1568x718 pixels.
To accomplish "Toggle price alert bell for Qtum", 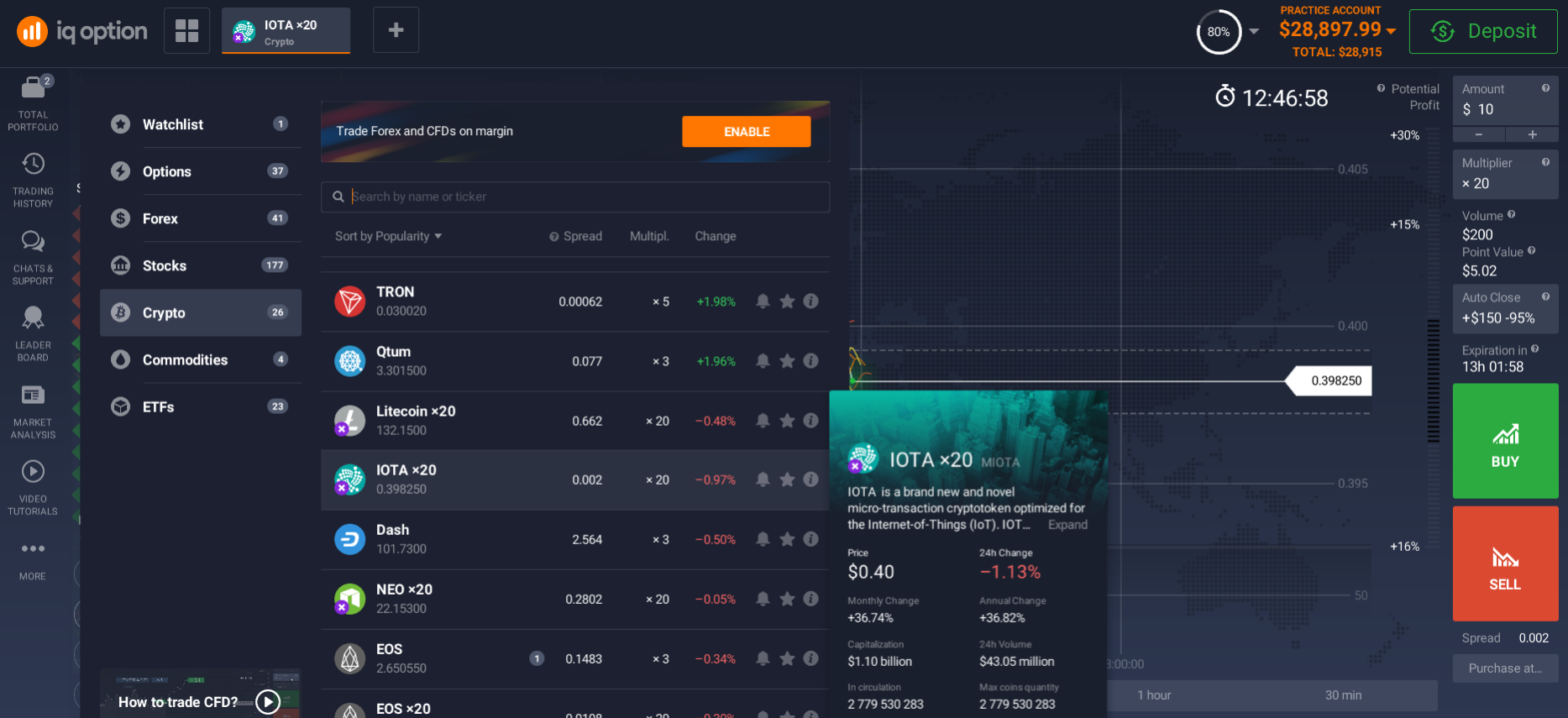I will [763, 360].
